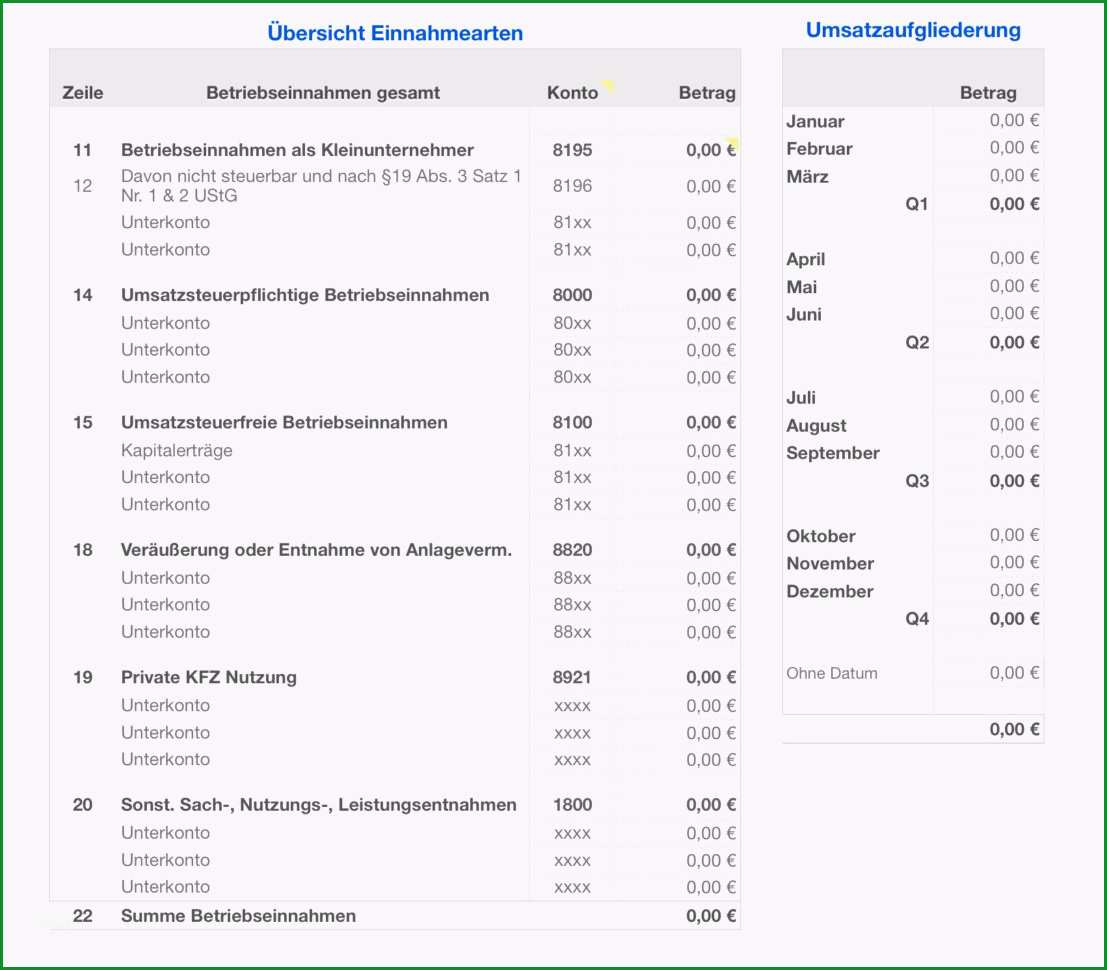
Task: Click the 'Q3' quarter subtotal label
Action: (917, 481)
